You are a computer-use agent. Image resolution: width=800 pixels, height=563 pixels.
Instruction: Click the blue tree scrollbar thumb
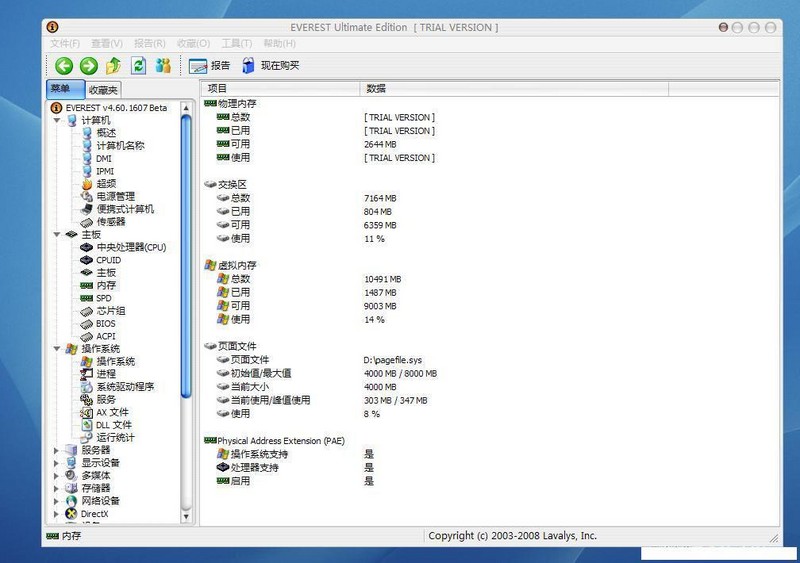click(x=186, y=255)
